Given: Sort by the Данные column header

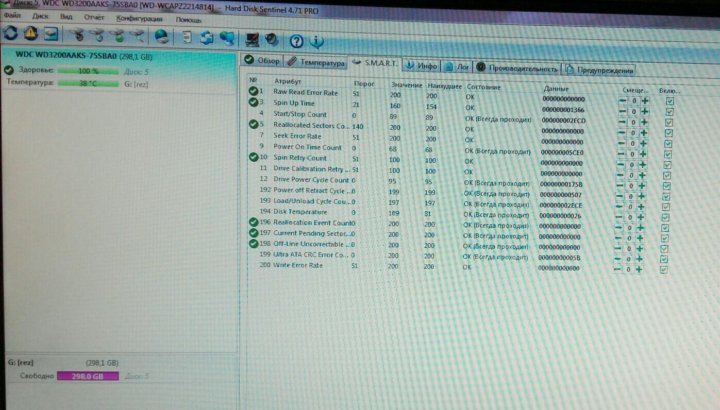Looking at the screenshot, I should pyautogui.click(x=556, y=89).
